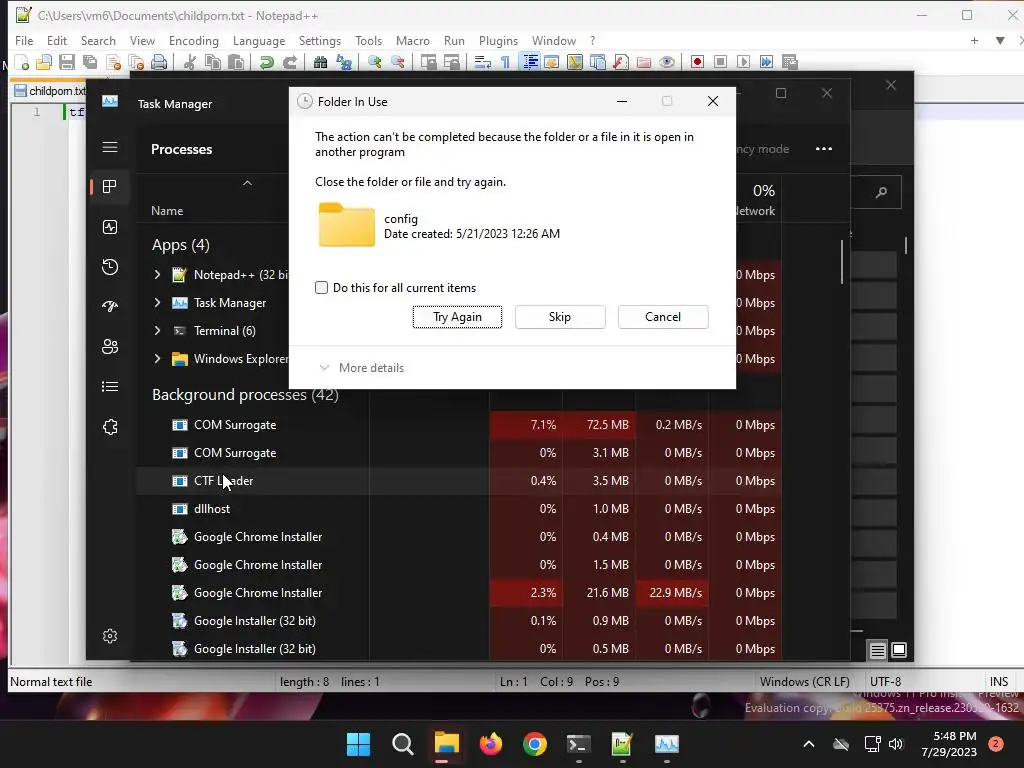Click the Windows Start button on taskbar
The image size is (1024, 768).
pyautogui.click(x=358, y=744)
